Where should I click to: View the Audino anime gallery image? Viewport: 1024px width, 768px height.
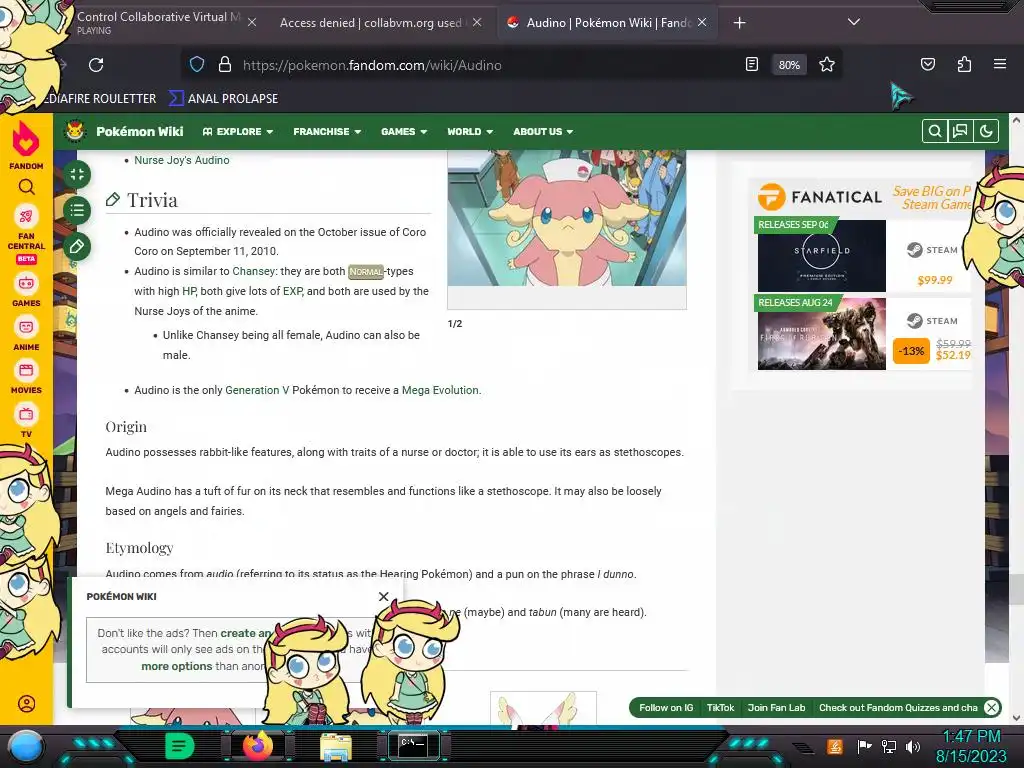(x=567, y=217)
